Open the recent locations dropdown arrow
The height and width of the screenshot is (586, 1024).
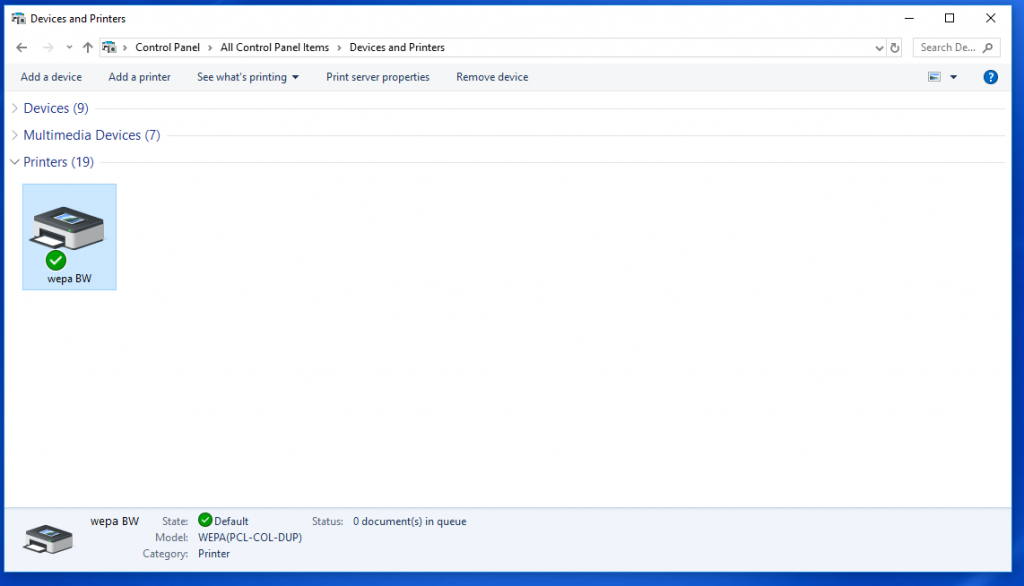[x=69, y=47]
